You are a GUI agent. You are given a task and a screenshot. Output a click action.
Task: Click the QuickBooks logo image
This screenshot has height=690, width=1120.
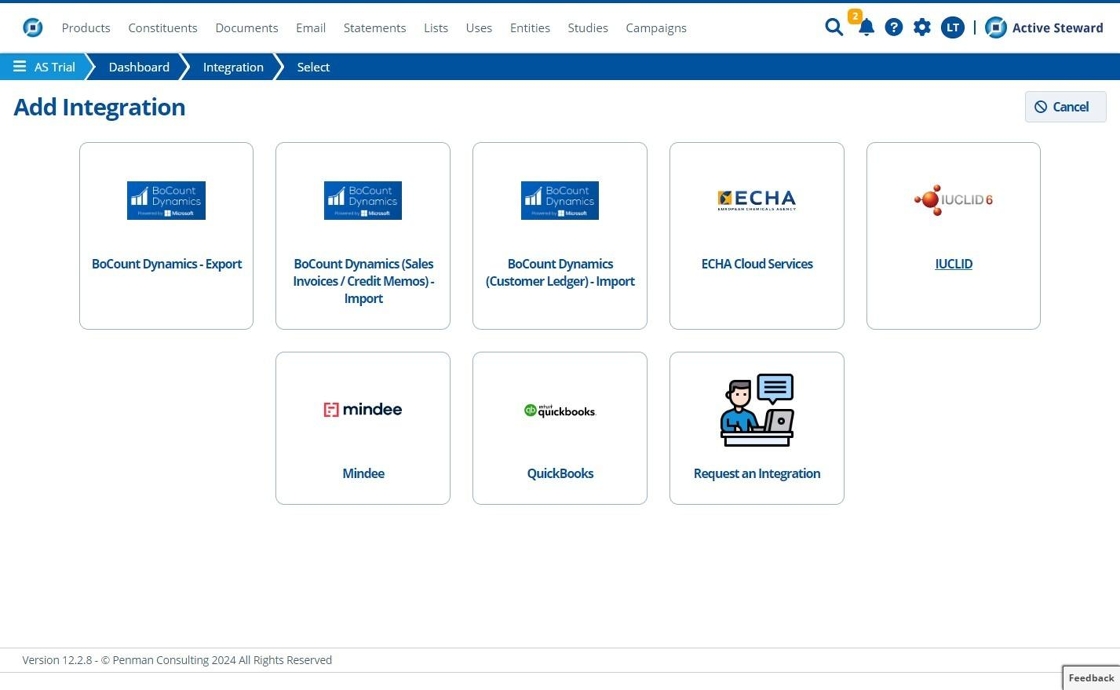[x=560, y=410]
